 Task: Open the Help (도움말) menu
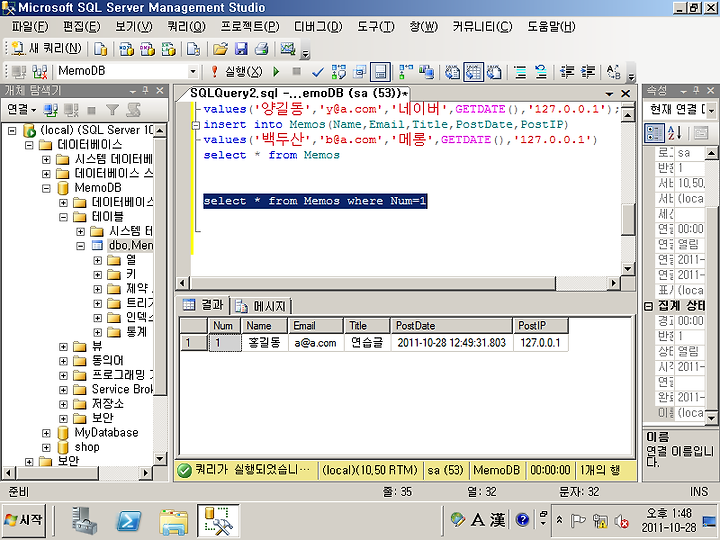pyautogui.click(x=551, y=27)
